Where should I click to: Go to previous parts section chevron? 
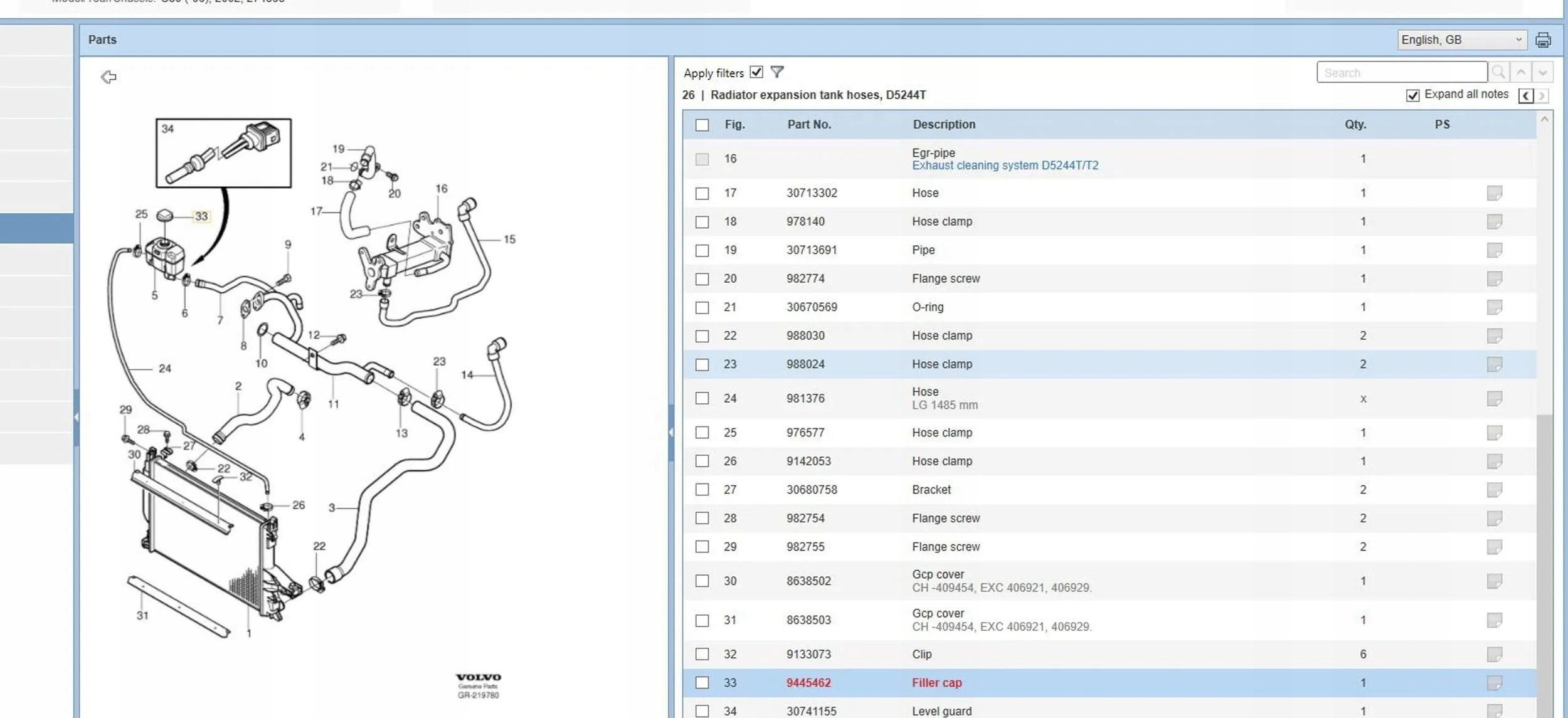(1526, 95)
